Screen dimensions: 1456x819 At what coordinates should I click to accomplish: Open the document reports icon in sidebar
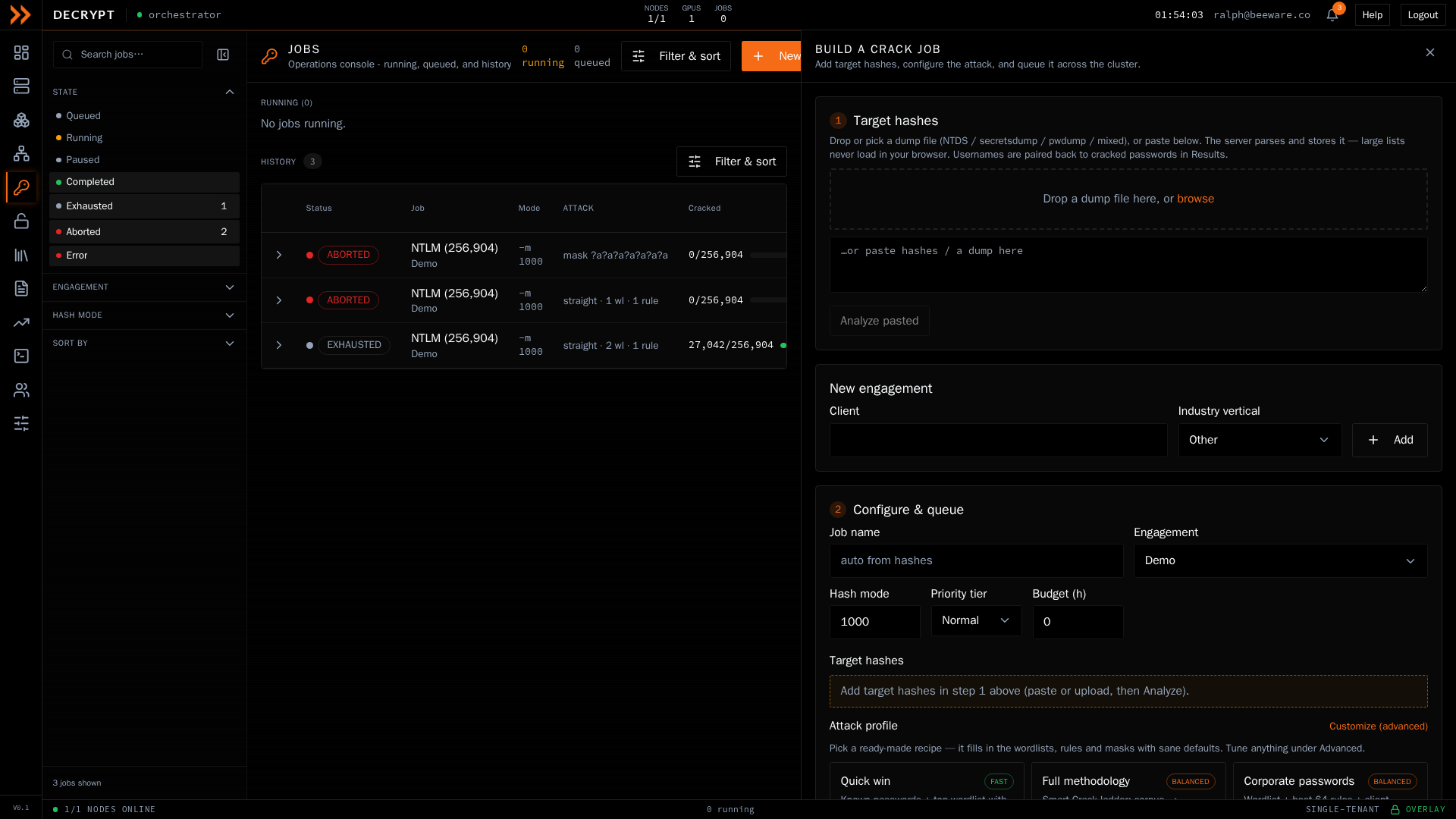(21, 288)
